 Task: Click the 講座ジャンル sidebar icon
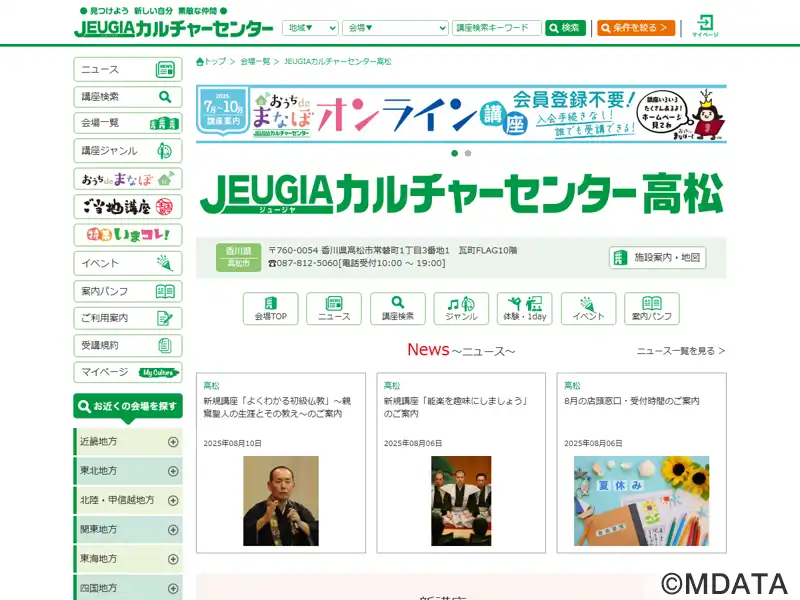click(164, 151)
